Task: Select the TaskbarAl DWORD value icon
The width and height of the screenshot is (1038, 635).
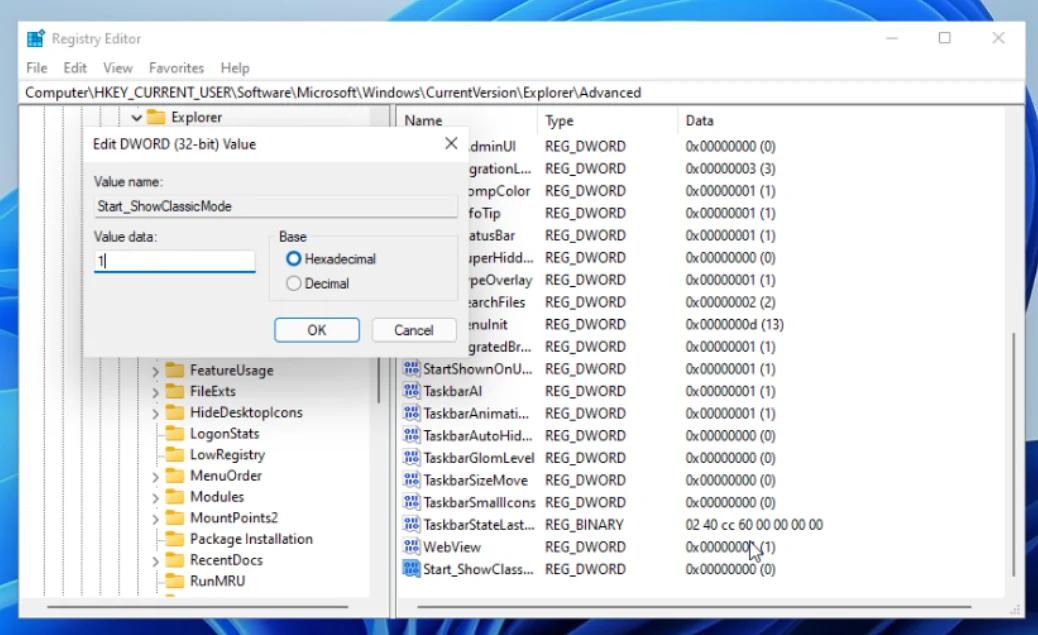Action: (x=411, y=391)
